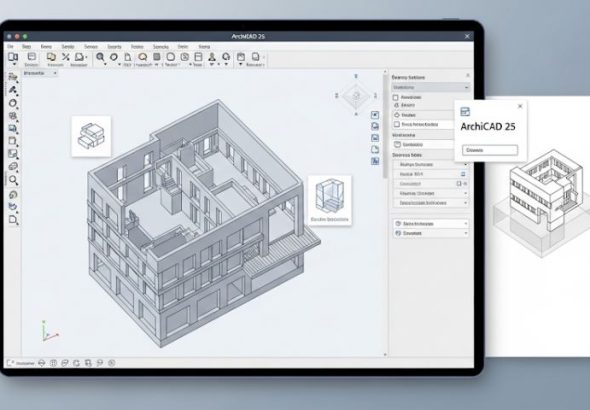
Task: Open the last item in the menu bar
Action: (204, 47)
